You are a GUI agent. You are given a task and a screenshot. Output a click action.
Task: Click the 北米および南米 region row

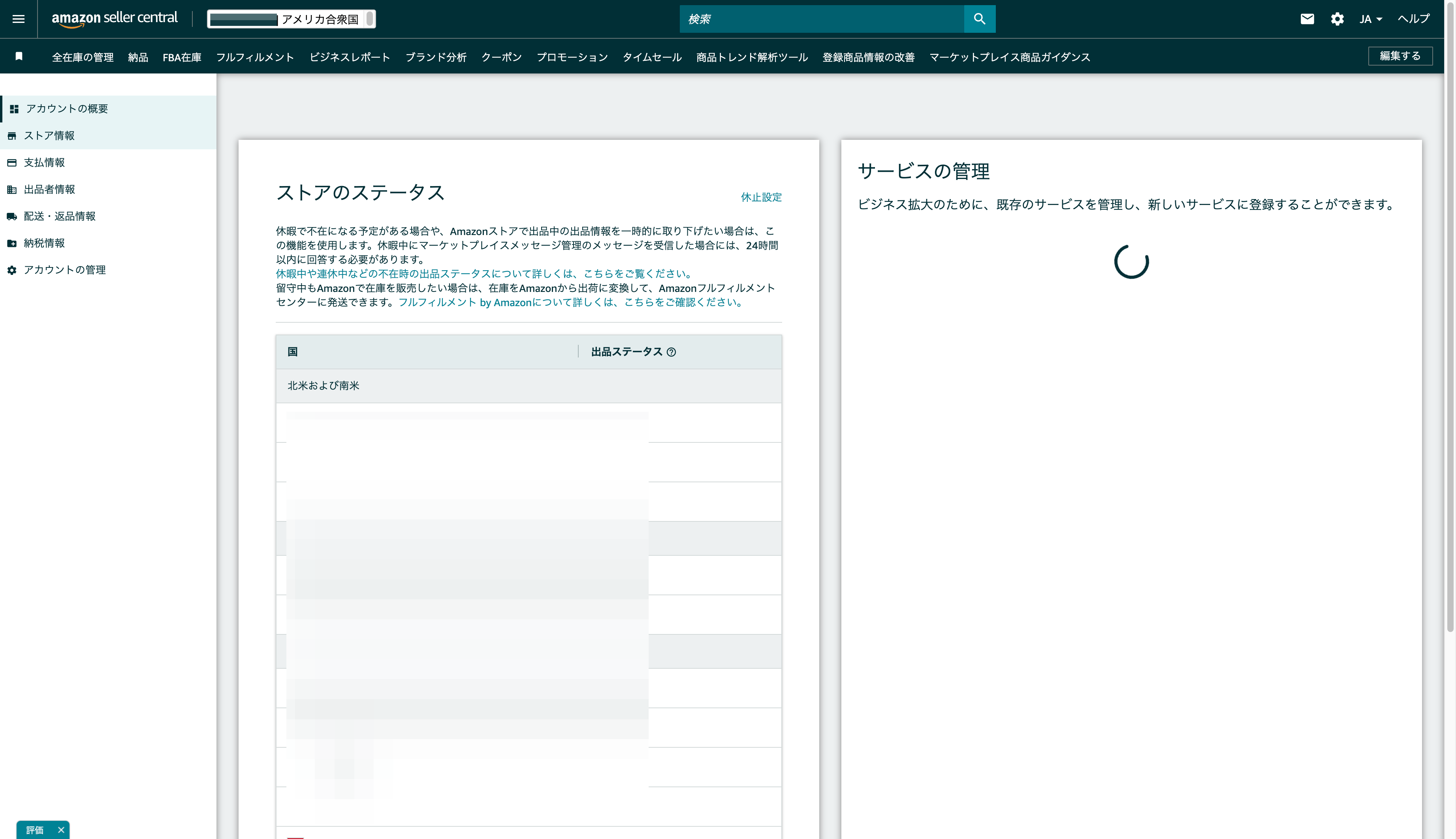coord(529,386)
